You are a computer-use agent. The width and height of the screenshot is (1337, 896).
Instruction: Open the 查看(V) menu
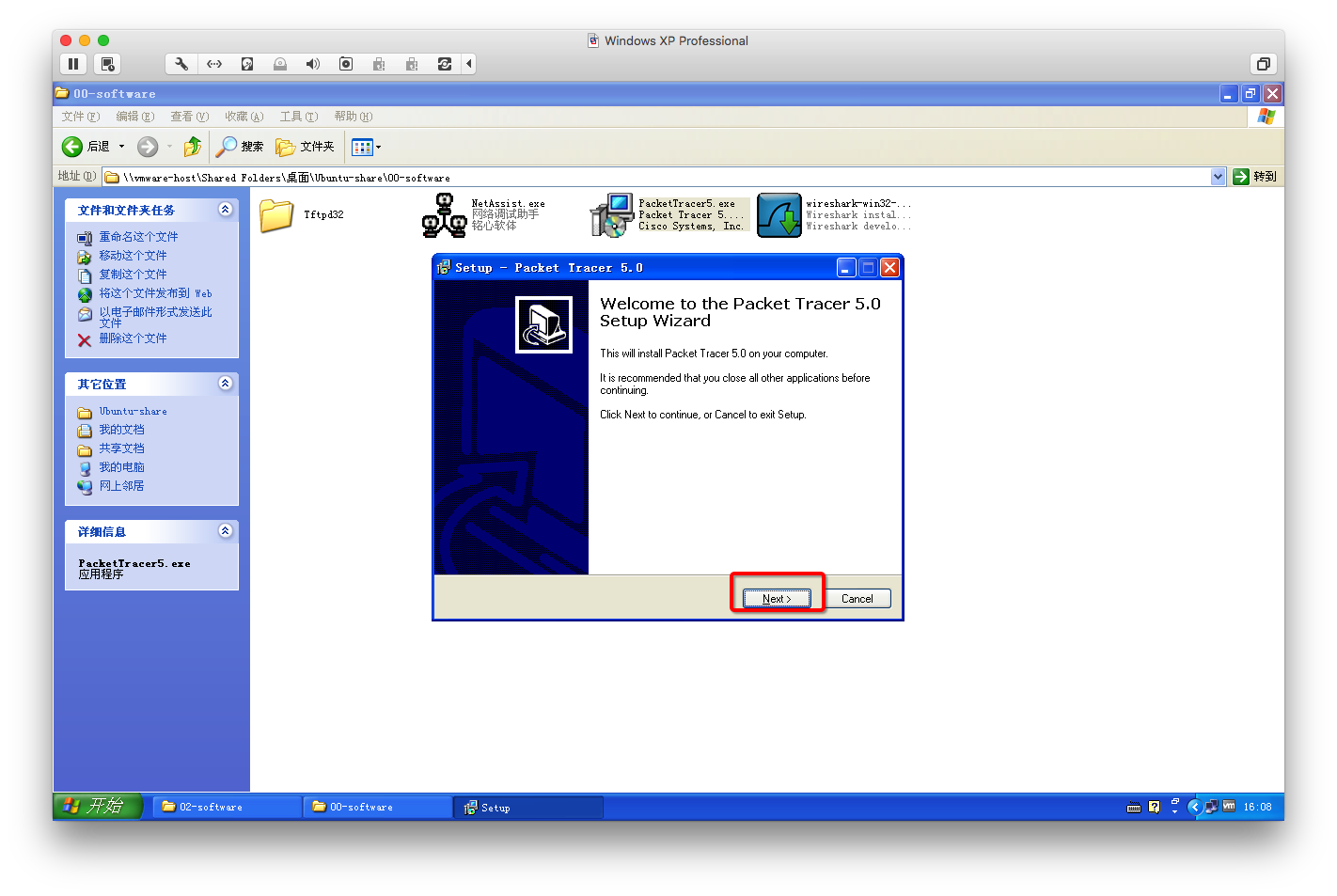pos(189,117)
